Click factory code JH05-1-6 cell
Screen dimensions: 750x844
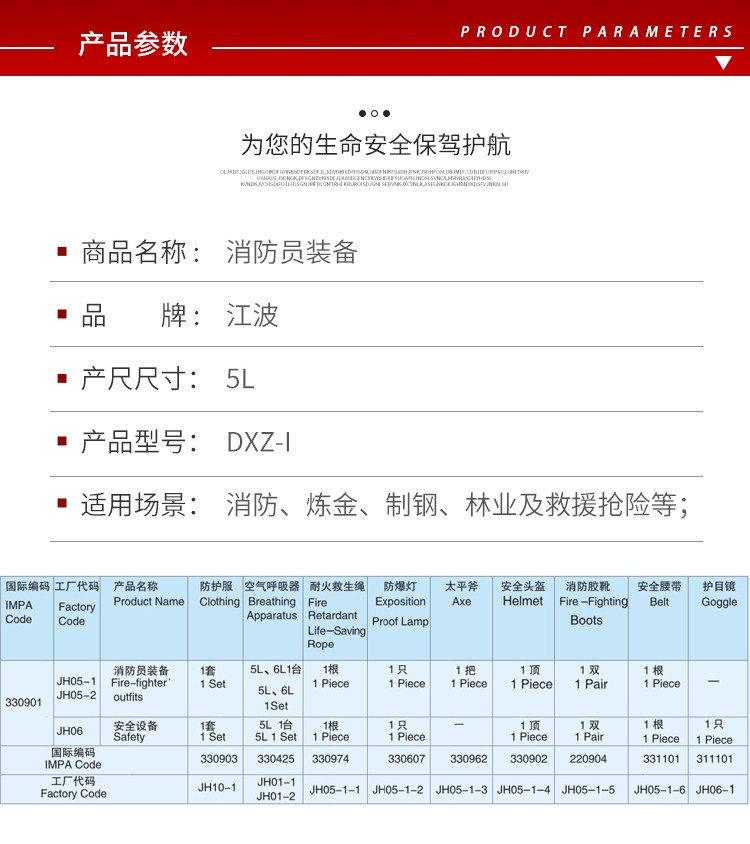658,790
